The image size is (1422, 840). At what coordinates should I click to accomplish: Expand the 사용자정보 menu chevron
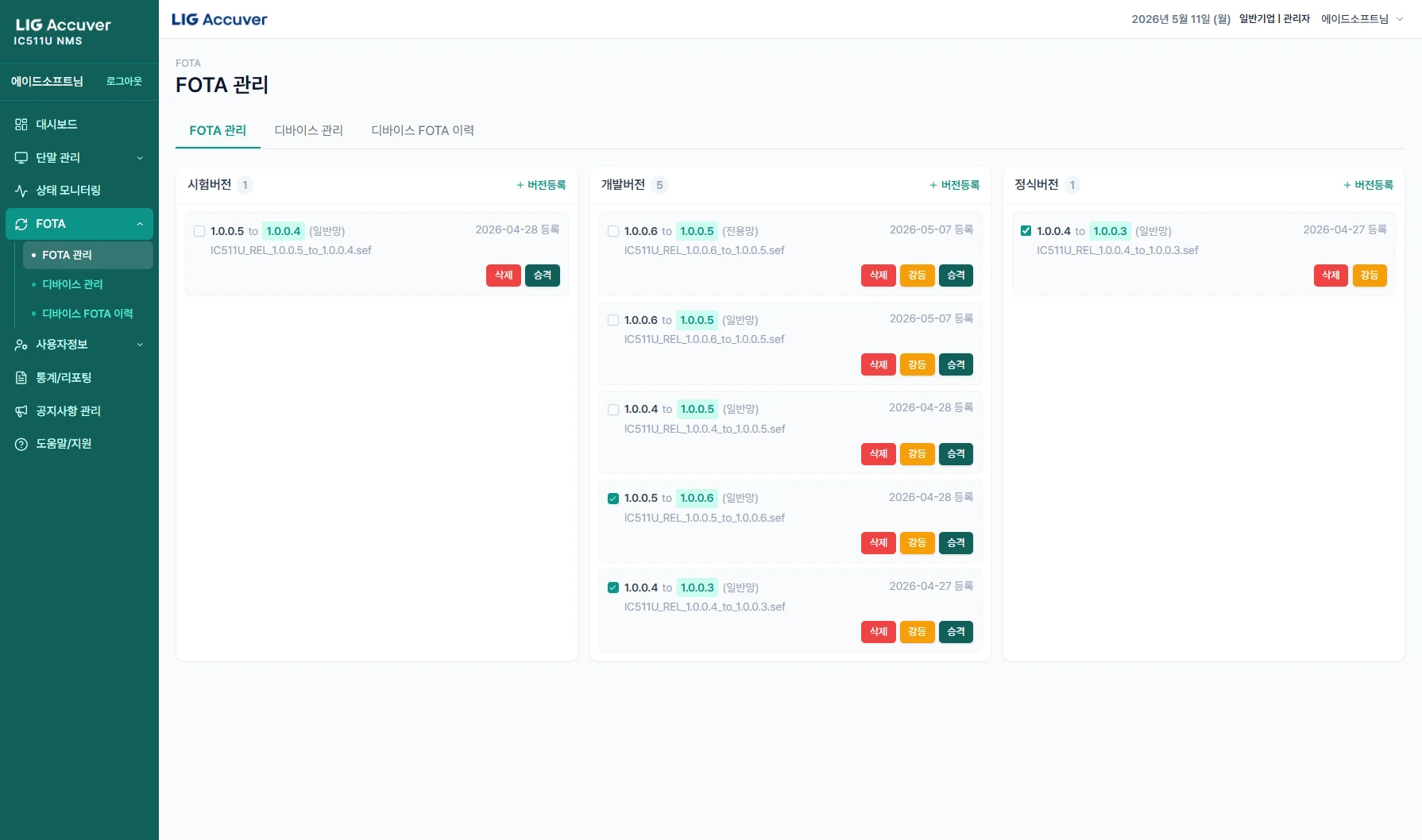coord(140,345)
